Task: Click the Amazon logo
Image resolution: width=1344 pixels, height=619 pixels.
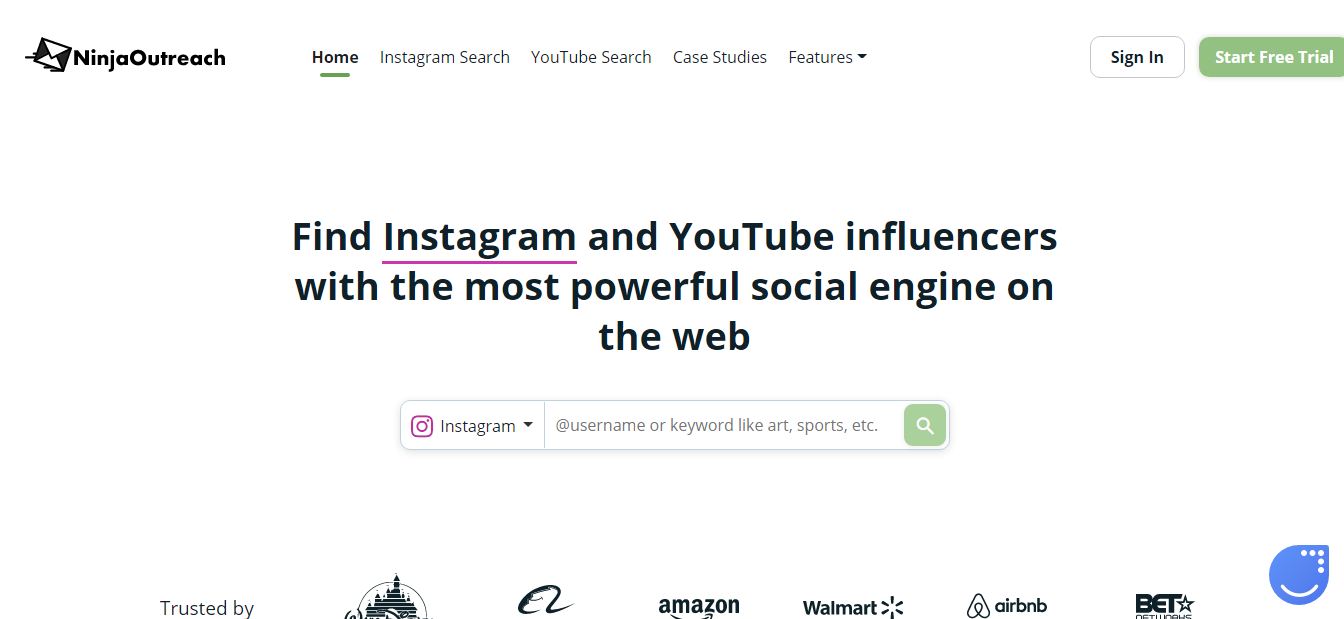Action: pyautogui.click(x=698, y=607)
